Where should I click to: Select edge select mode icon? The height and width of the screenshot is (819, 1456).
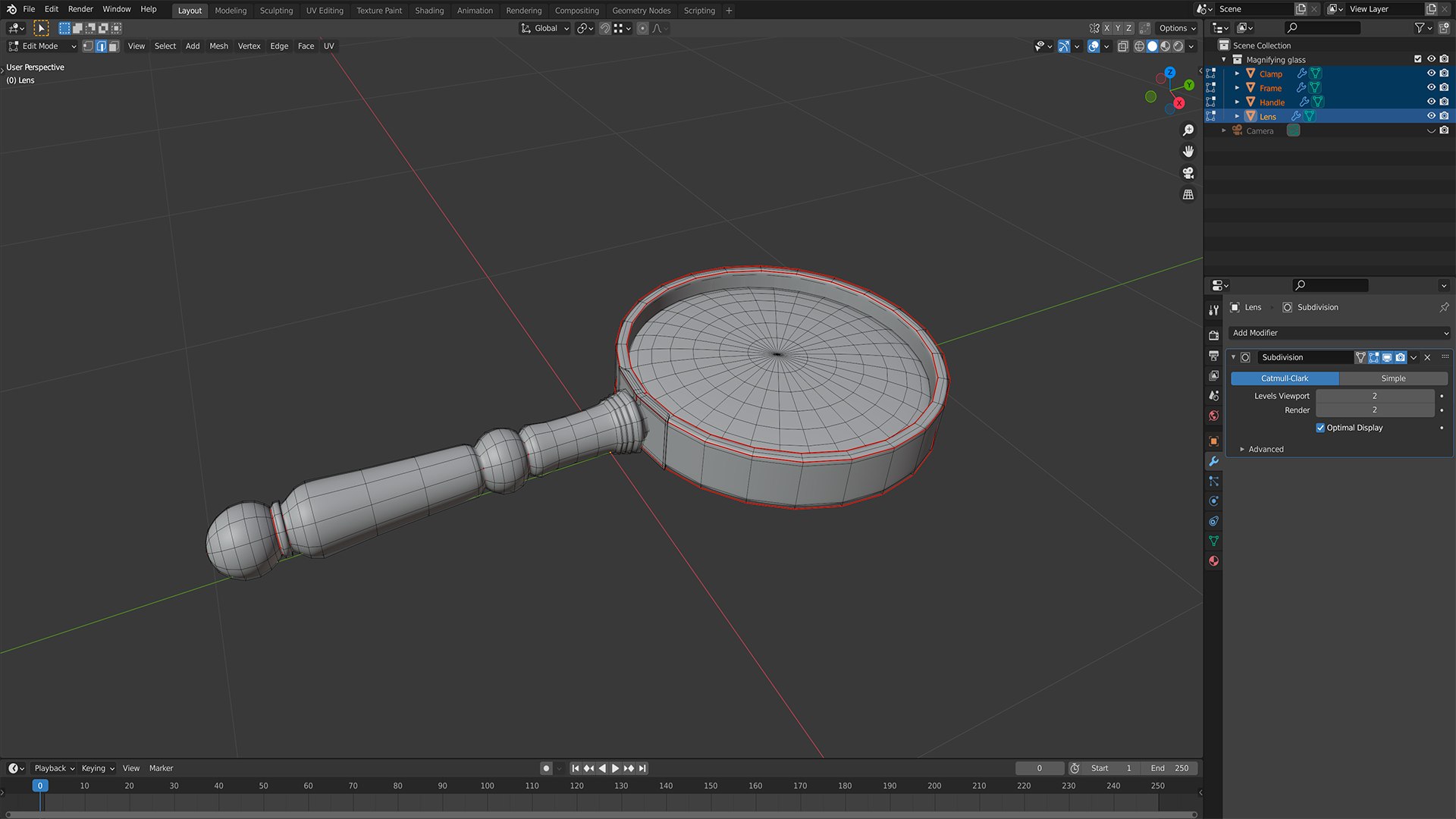click(x=101, y=46)
